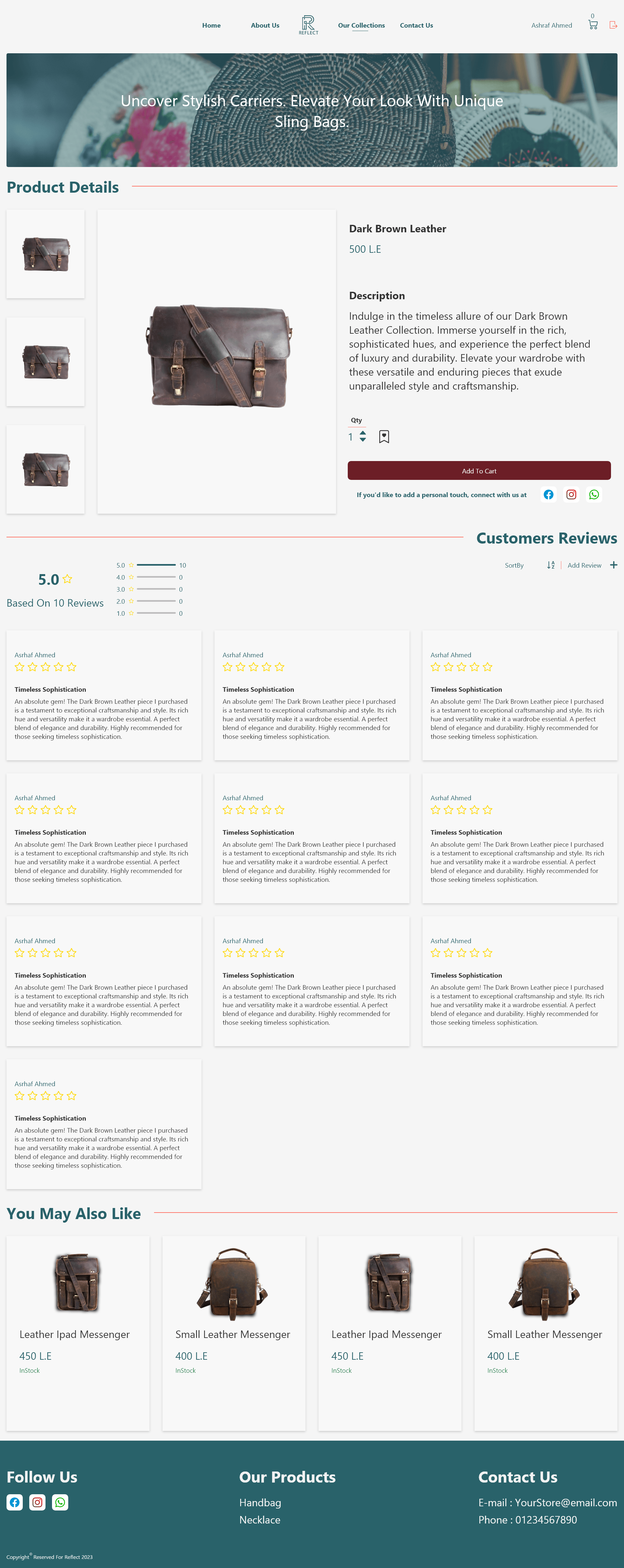Click the Reflect logo in navbar

tap(308, 25)
